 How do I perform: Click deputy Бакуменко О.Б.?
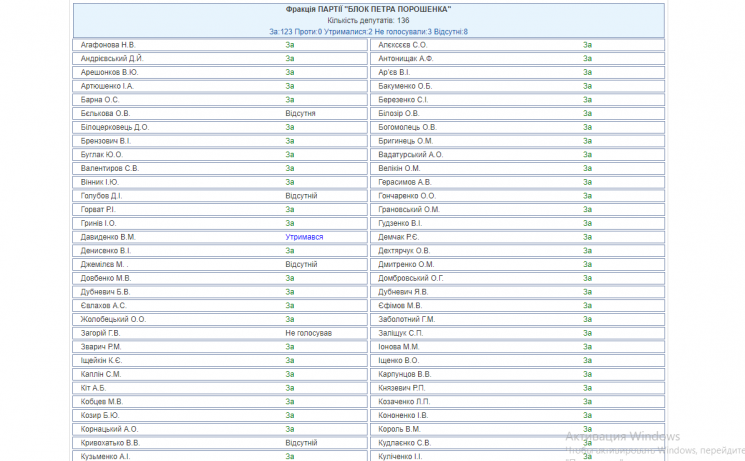click(405, 86)
